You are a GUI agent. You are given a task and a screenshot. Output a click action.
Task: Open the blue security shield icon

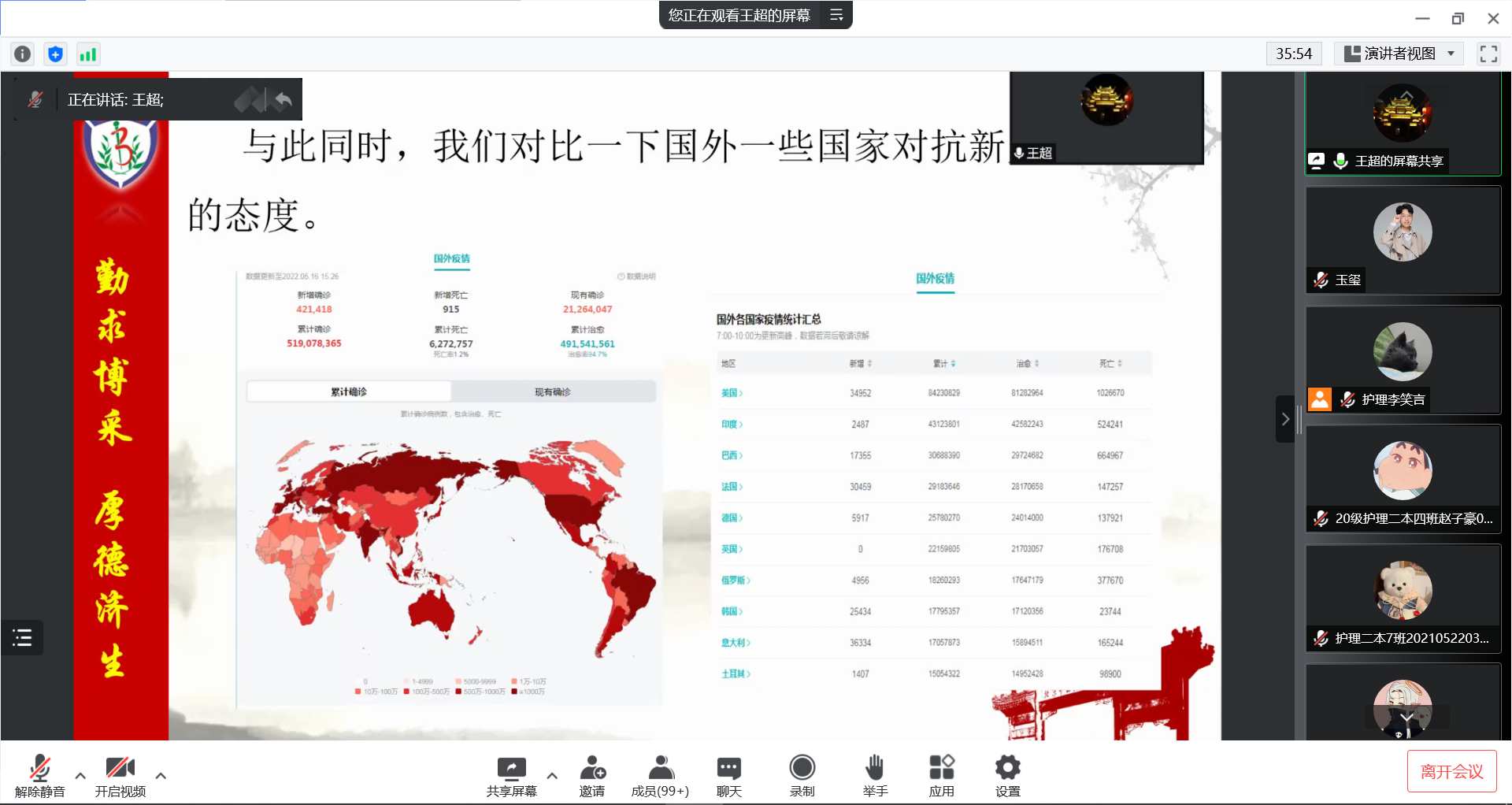pos(55,54)
